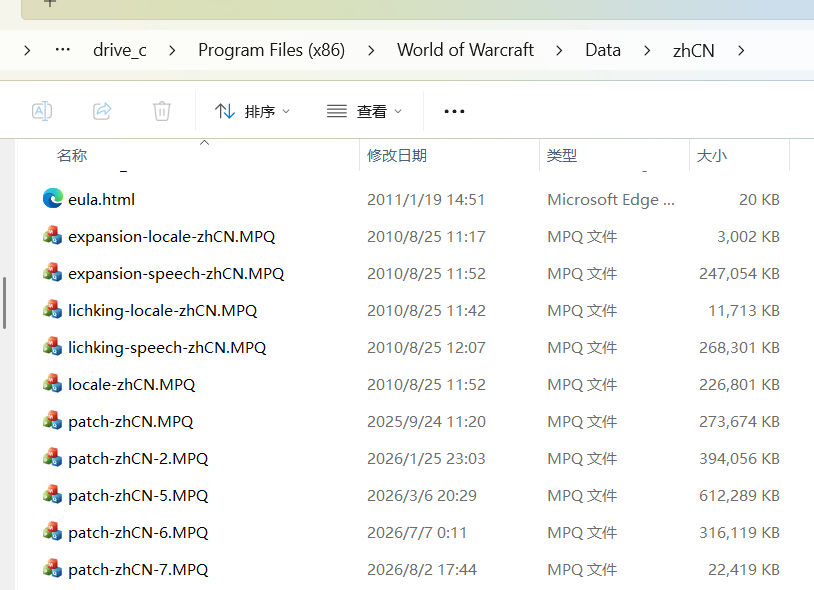The image size is (814, 590).
Task: Sort by the 类型 column header
Action: (x=562, y=155)
